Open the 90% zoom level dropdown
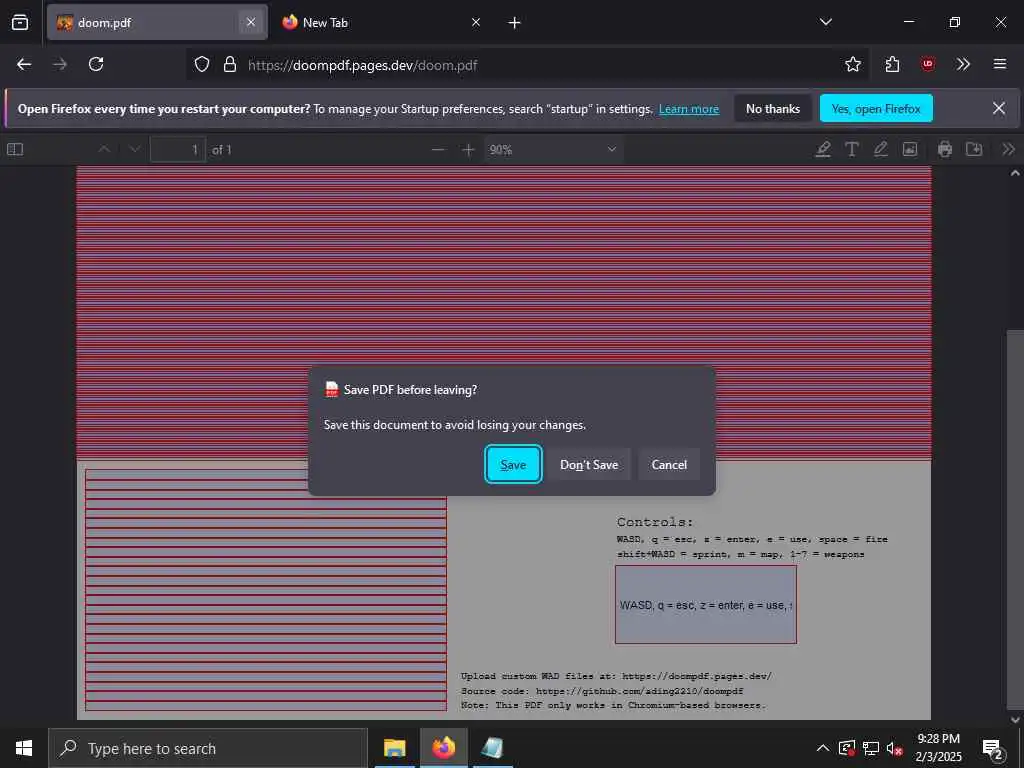Viewport: 1024px width, 768px height. tap(553, 150)
